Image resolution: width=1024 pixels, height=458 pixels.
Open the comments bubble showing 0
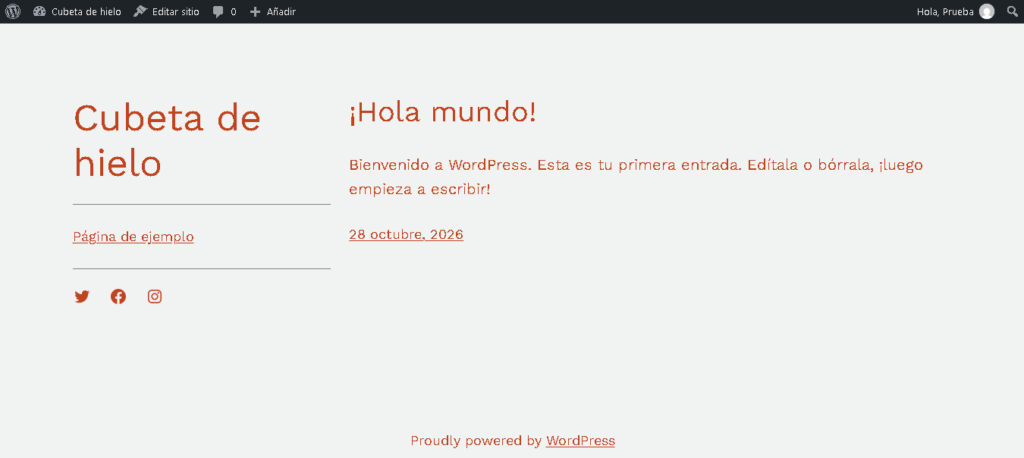click(224, 11)
